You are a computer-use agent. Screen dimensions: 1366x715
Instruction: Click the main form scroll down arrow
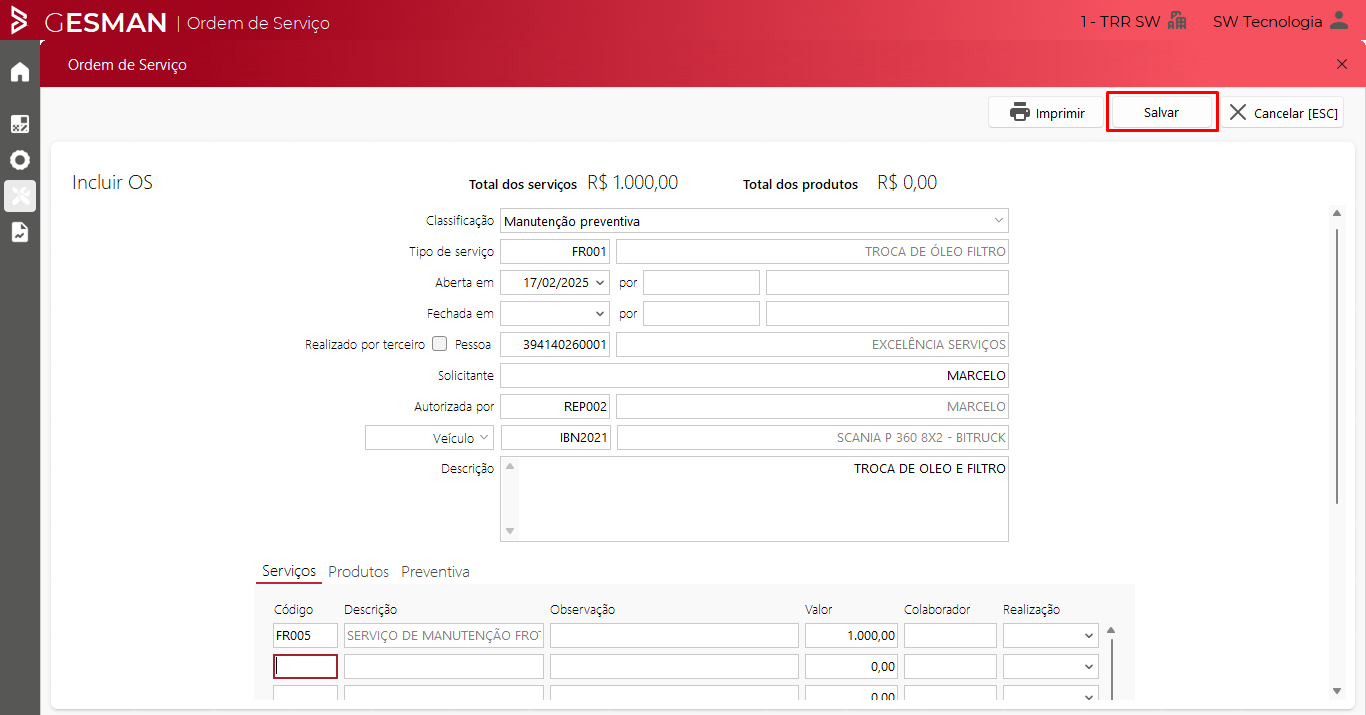coord(1337,691)
